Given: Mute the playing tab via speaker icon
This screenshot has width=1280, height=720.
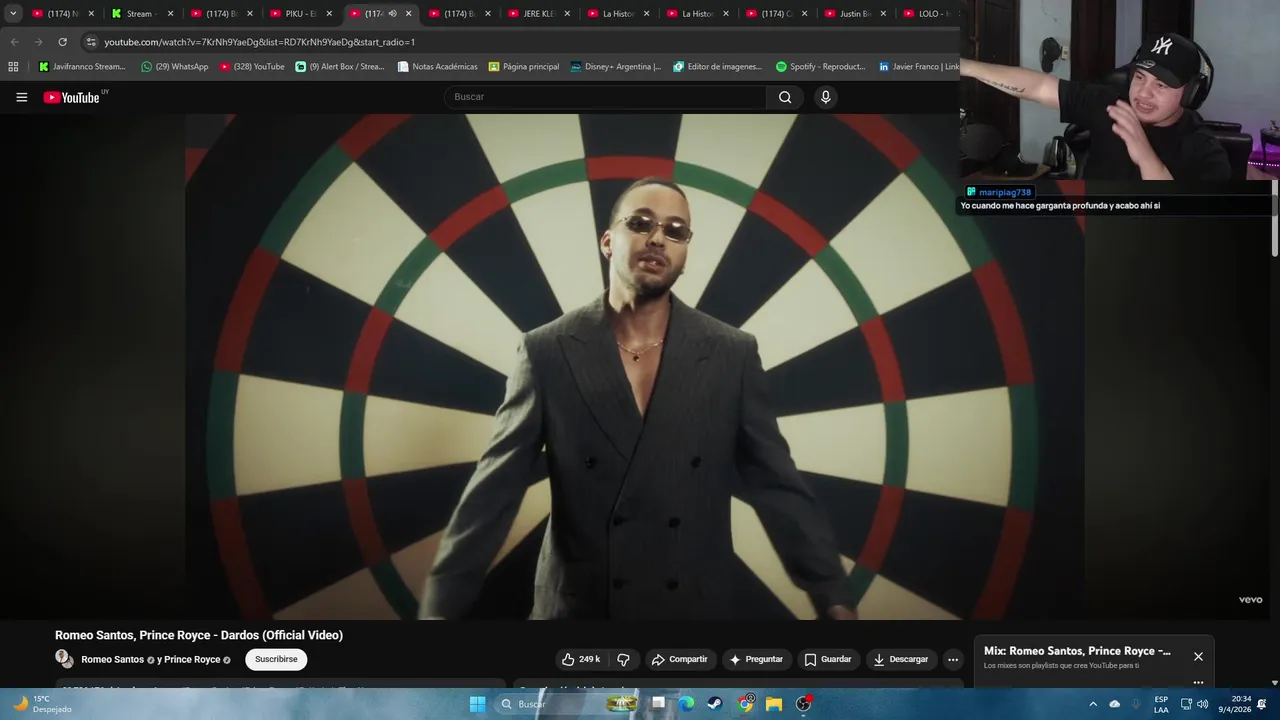Looking at the screenshot, I should (x=392, y=14).
